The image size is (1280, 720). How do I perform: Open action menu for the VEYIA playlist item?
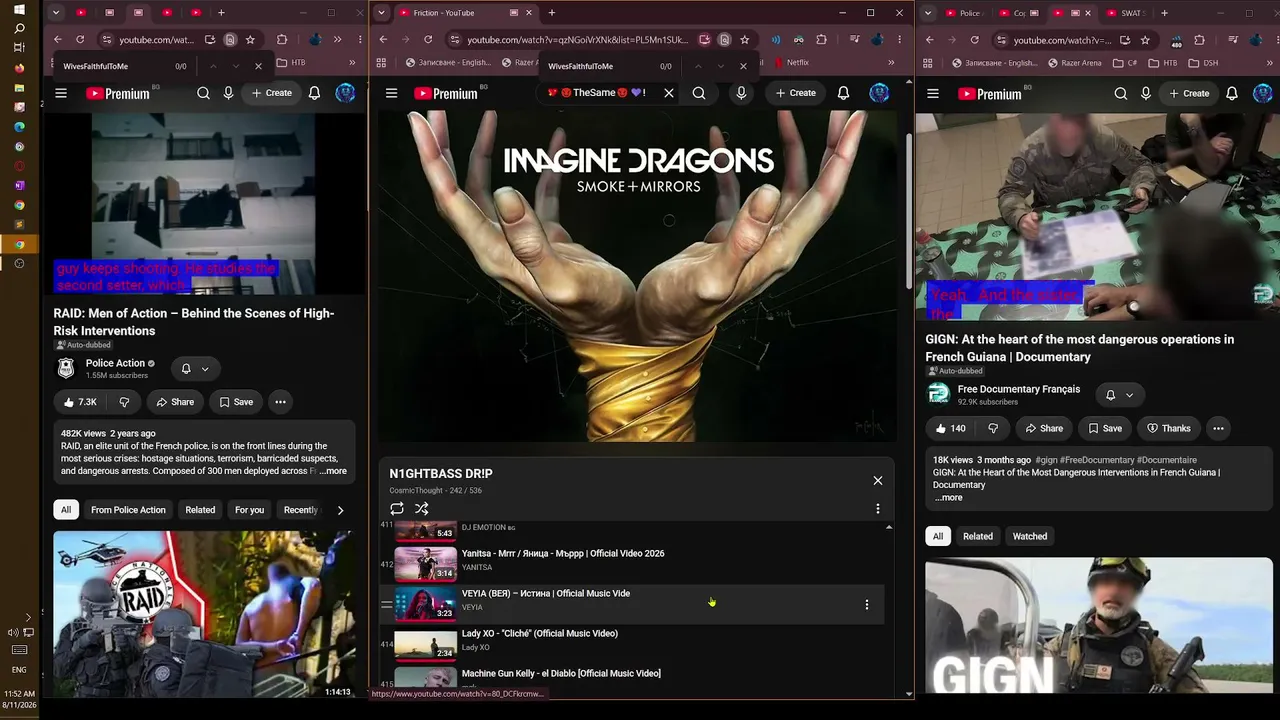point(867,605)
